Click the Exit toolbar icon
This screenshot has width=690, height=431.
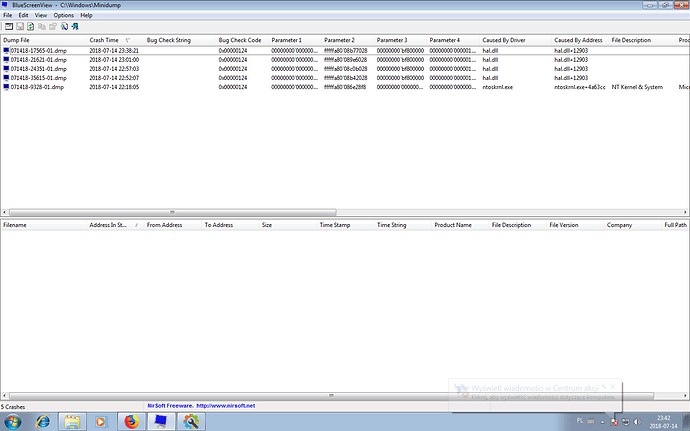pos(75,27)
